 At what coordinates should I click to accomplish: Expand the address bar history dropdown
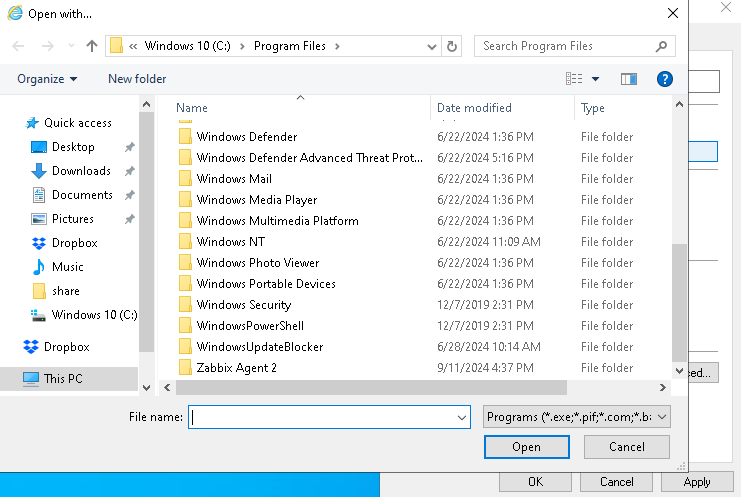click(431, 46)
